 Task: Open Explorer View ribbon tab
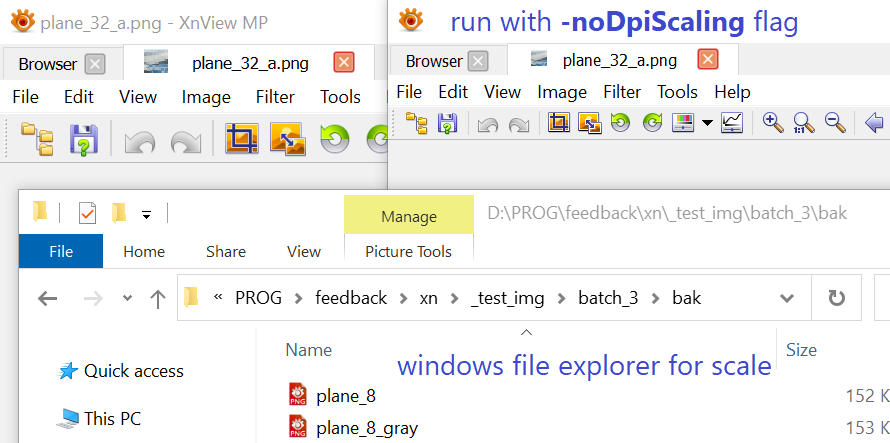[x=304, y=252]
